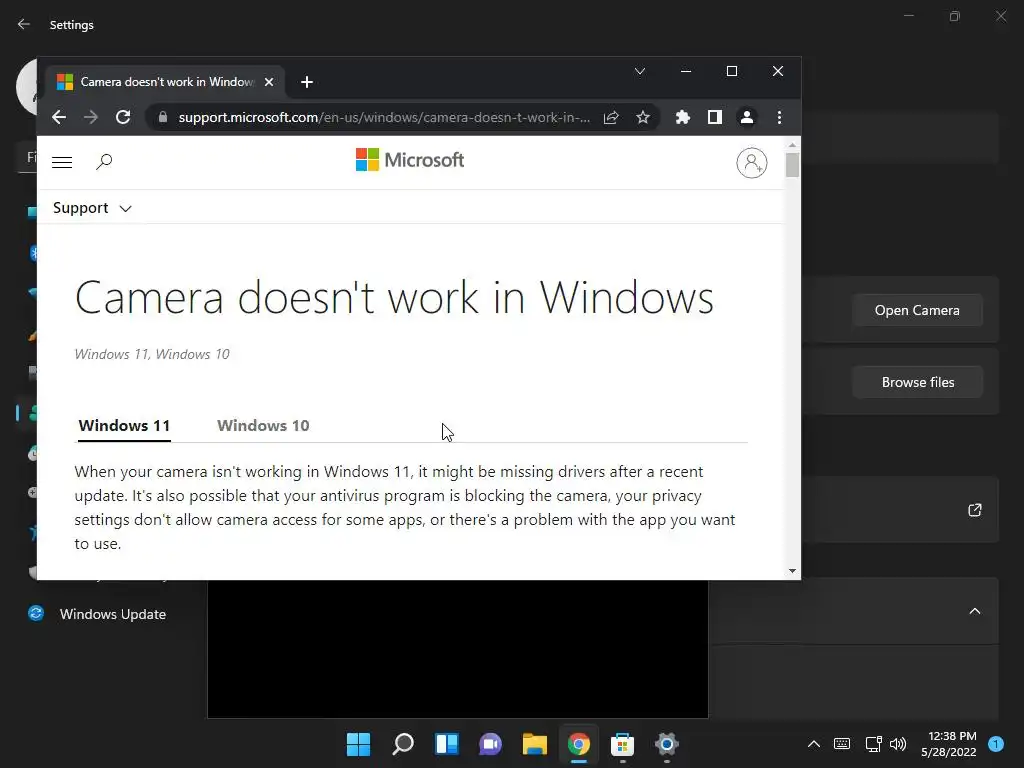Toggle Chrome side panel icon
The width and height of the screenshot is (1024, 768).
click(x=714, y=118)
